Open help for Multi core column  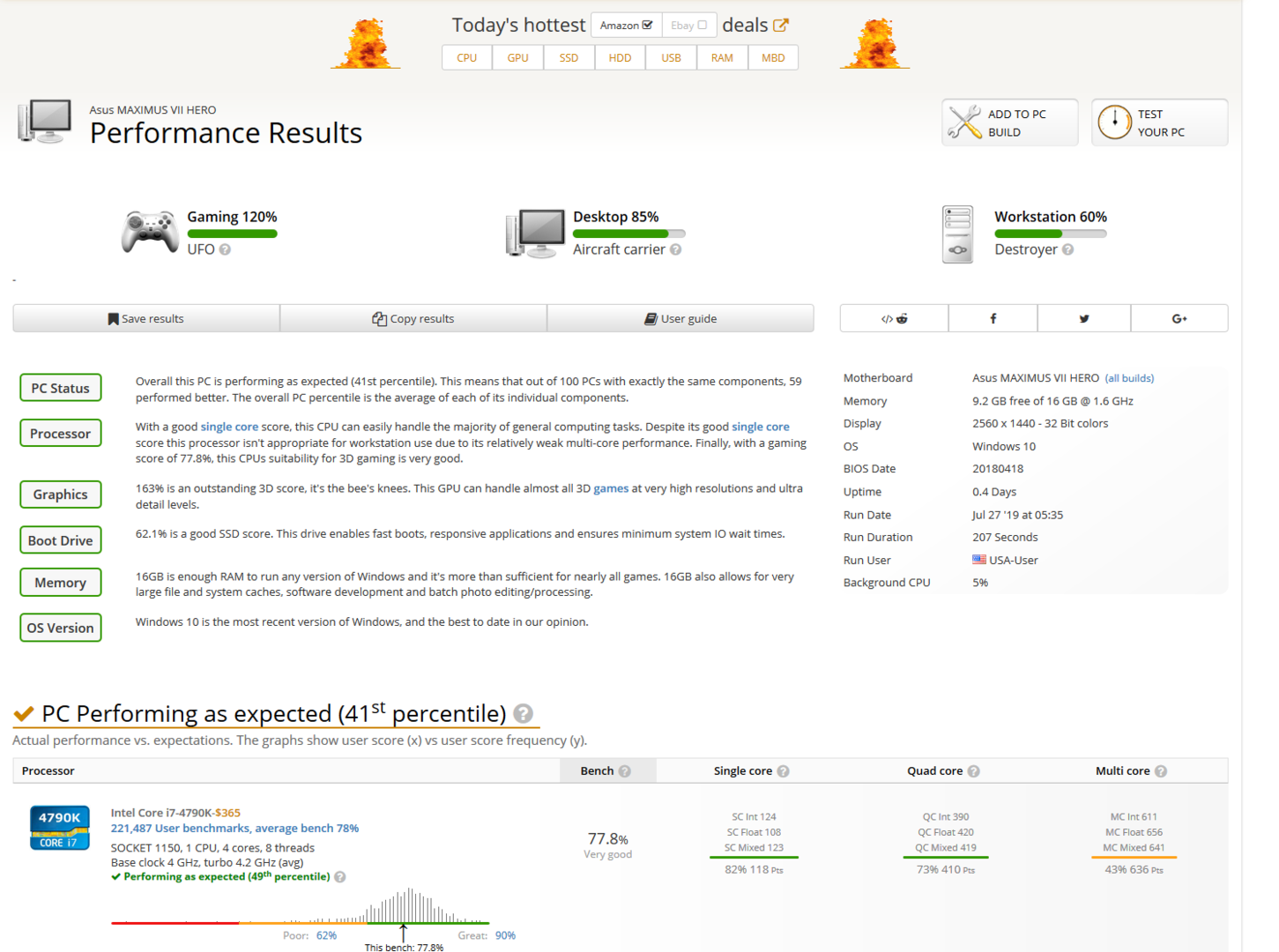(x=1161, y=771)
